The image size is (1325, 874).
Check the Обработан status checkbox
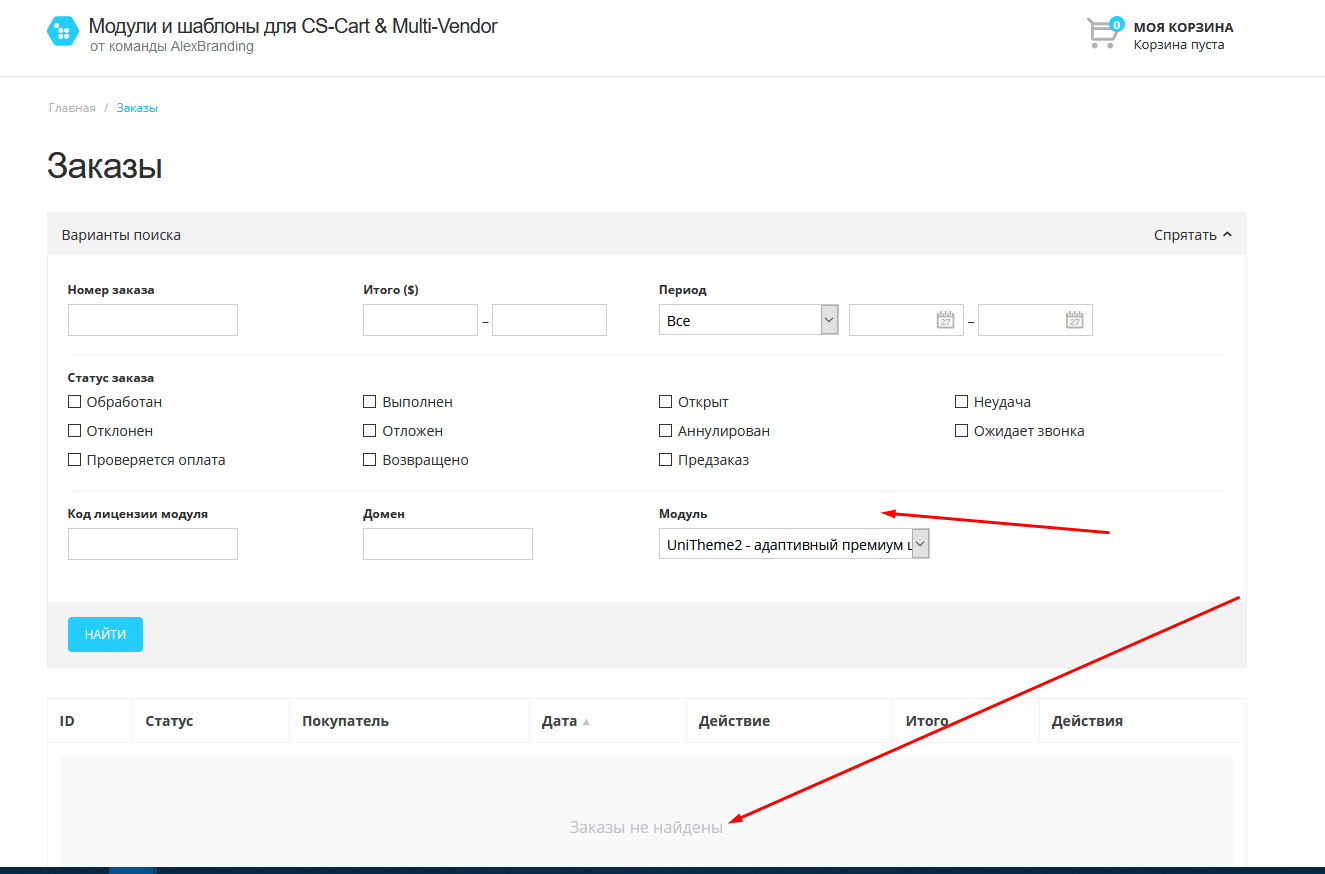[x=74, y=402]
